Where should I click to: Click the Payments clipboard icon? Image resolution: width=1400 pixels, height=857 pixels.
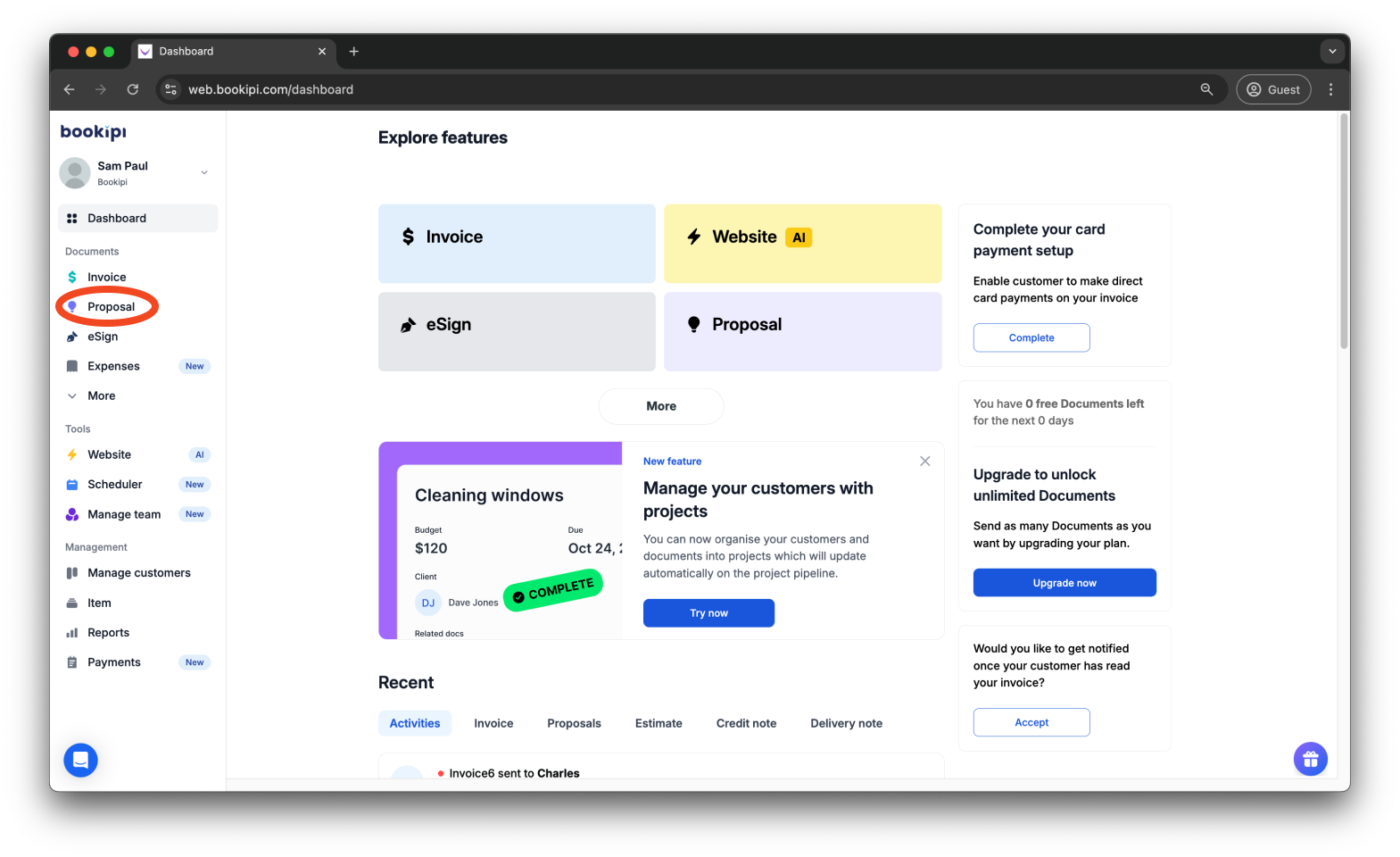pos(72,662)
